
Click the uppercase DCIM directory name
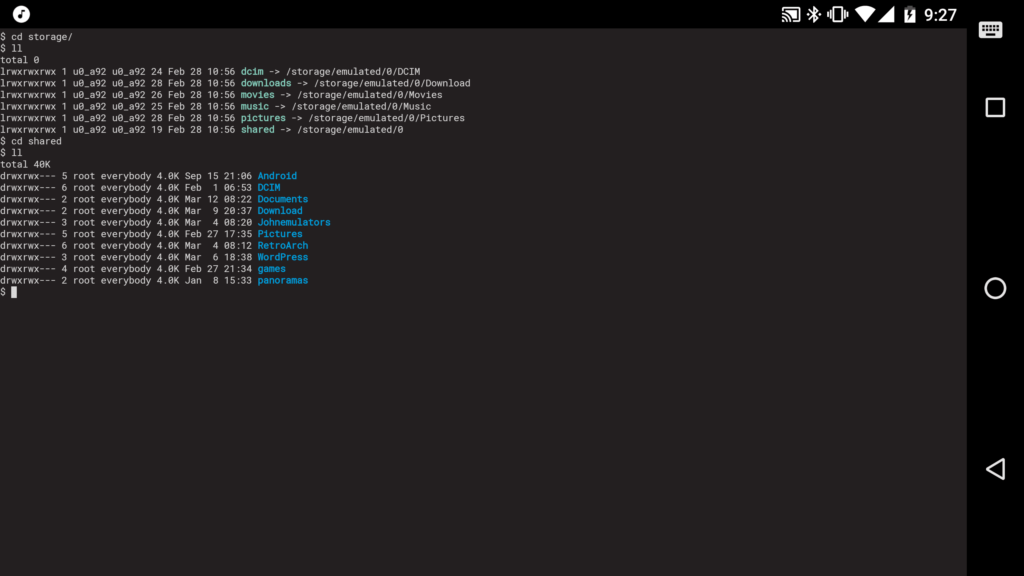(x=268, y=187)
